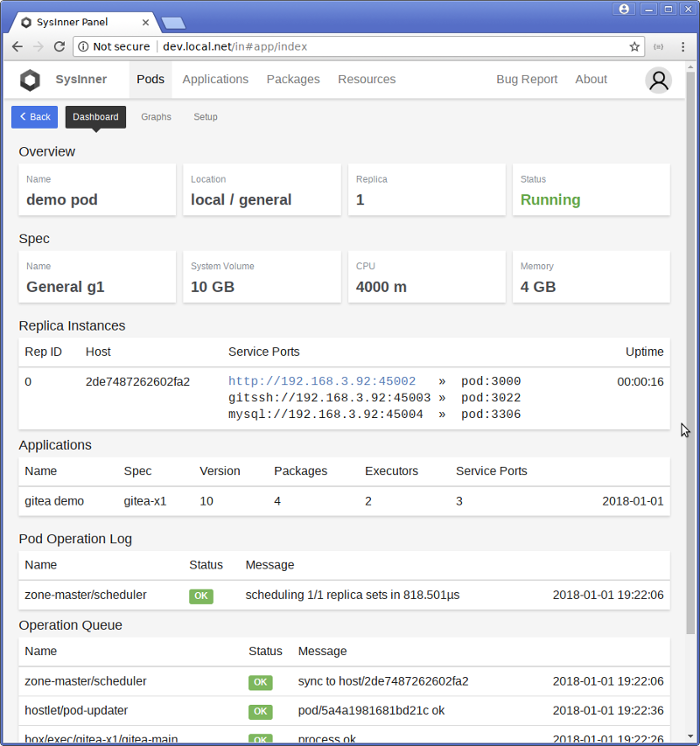Click the 2018-01-01 date in Applications row
This screenshot has width=700, height=746.
point(633,501)
